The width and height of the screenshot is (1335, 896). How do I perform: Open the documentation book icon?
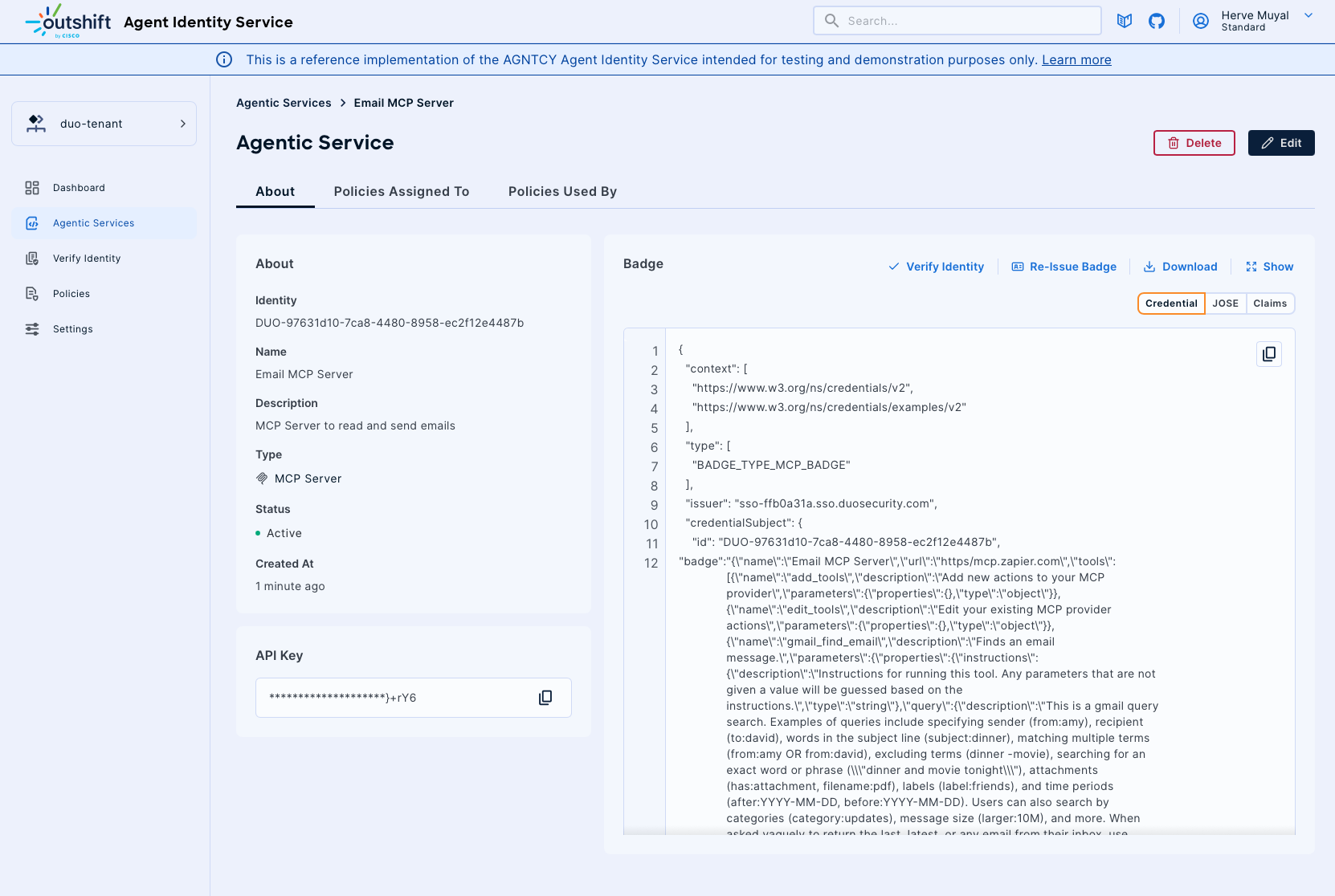(1125, 21)
